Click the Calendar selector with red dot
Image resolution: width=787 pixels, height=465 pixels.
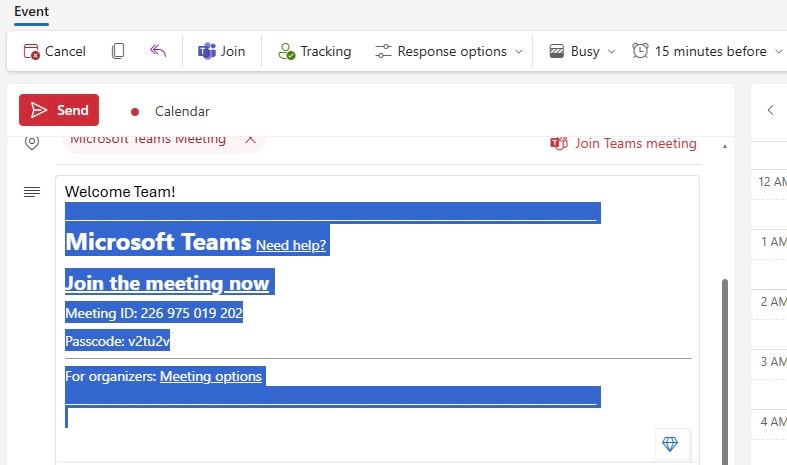[x=170, y=111]
